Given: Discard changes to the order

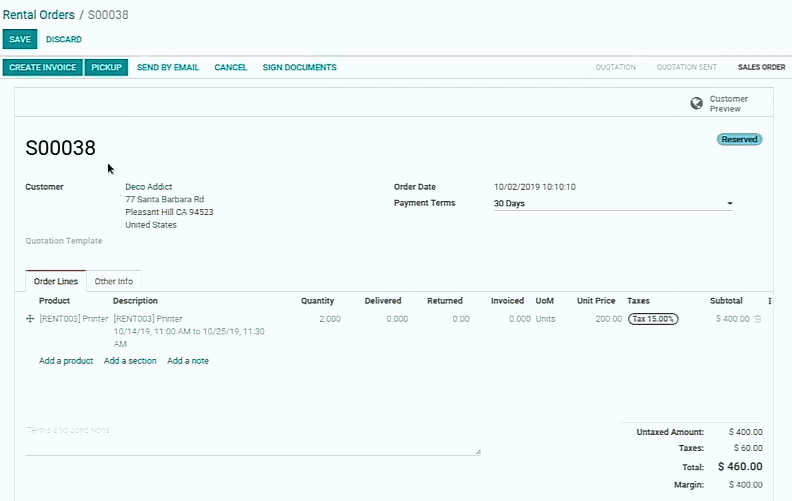Looking at the screenshot, I should click(x=64, y=39).
